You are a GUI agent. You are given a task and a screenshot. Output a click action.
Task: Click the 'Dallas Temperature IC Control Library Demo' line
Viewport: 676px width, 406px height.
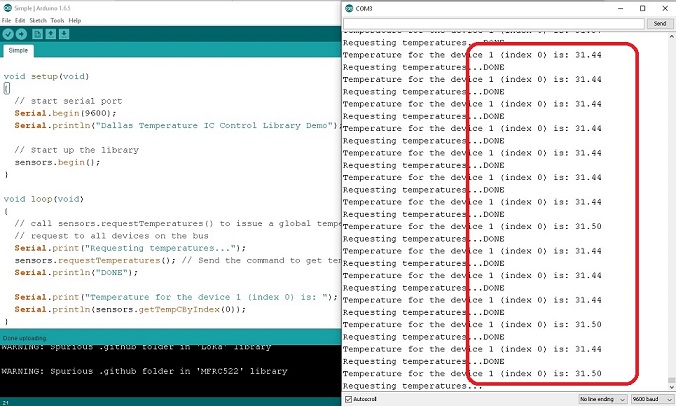pos(178,125)
